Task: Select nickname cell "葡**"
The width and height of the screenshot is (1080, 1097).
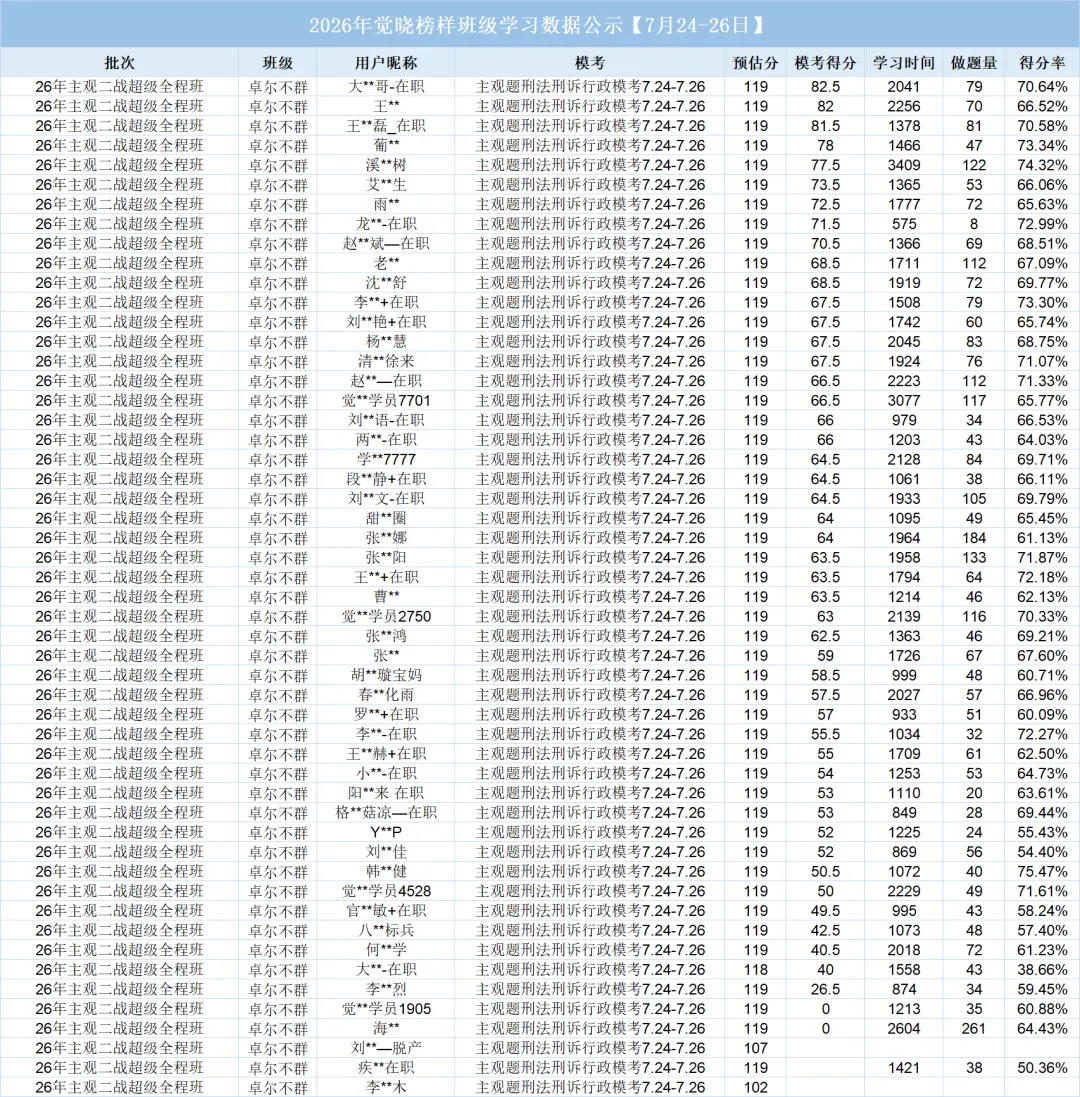Action: pos(386,146)
